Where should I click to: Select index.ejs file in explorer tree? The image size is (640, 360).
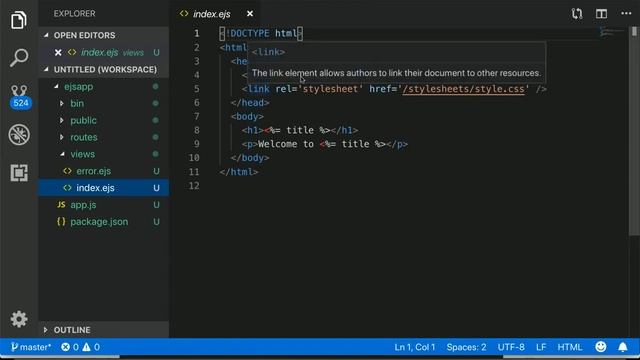pyautogui.click(x=104, y=188)
